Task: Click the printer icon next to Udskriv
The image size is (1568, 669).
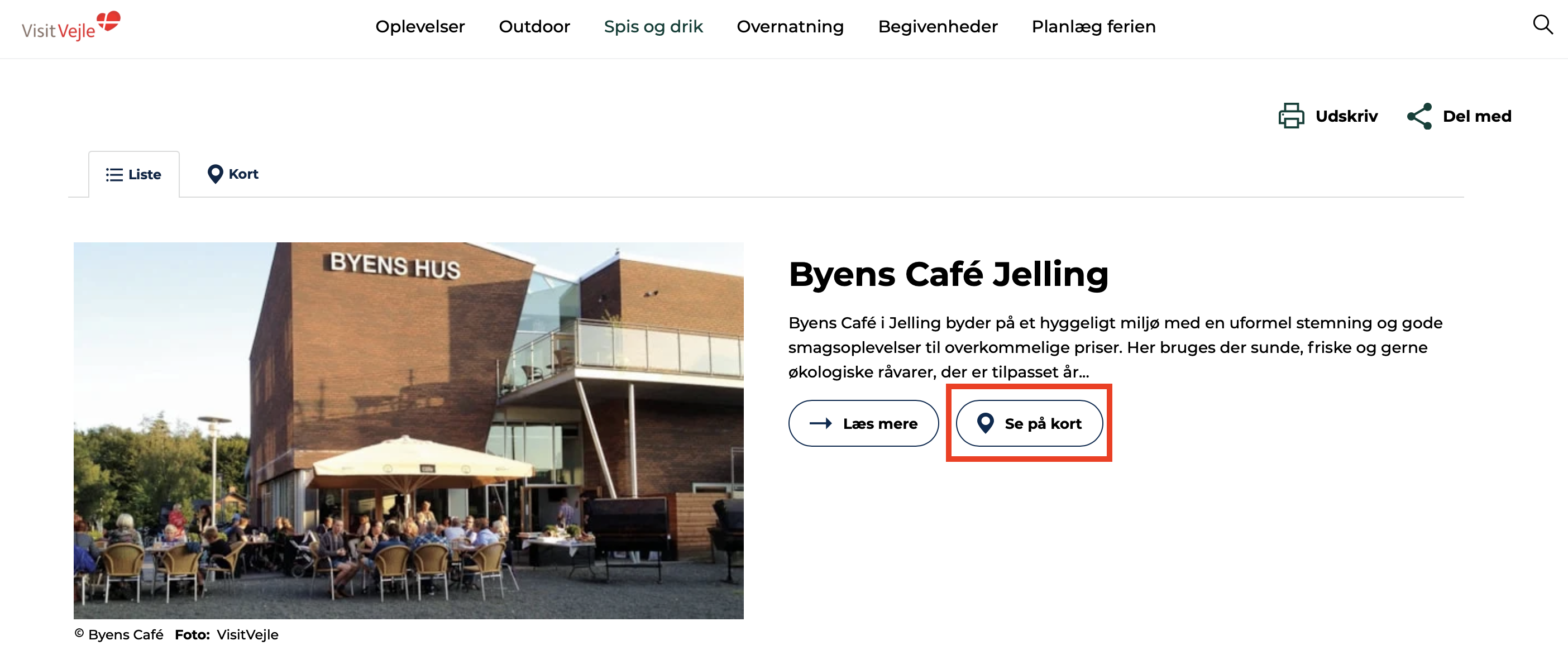Action: coord(1291,116)
